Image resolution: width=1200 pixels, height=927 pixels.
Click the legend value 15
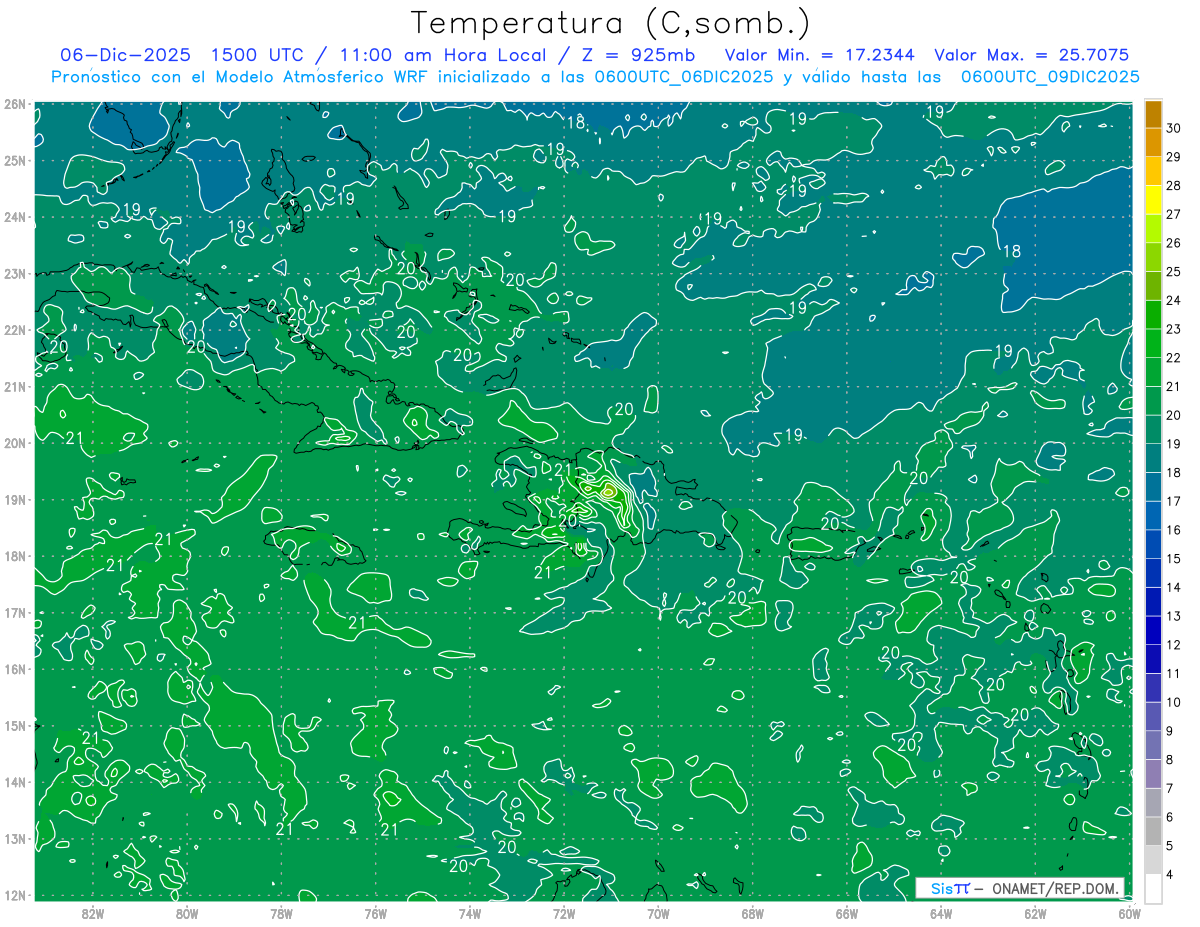(1174, 559)
